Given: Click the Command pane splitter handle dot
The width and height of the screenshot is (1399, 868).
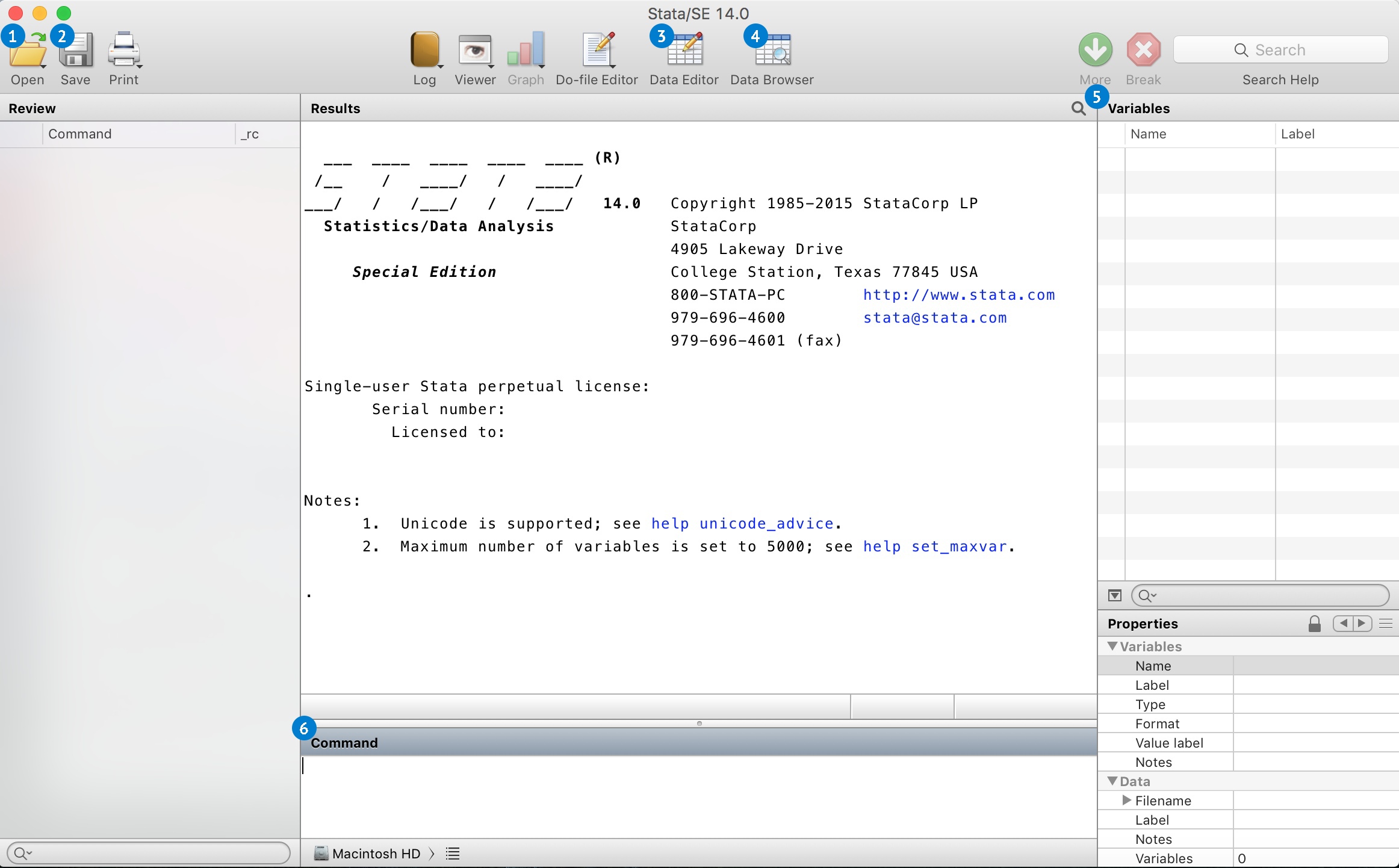Looking at the screenshot, I should [699, 724].
